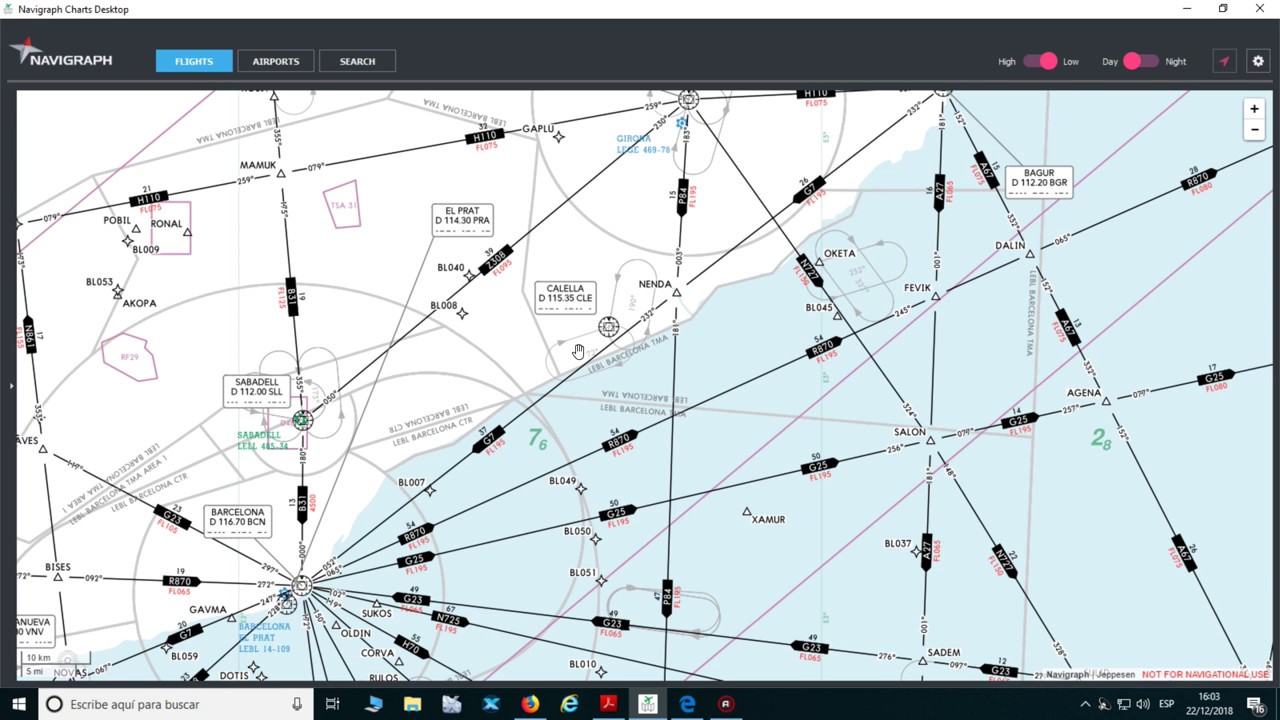This screenshot has height=720, width=1280.
Task: Click the GAPLU waypoint label
Action: [x=538, y=129]
